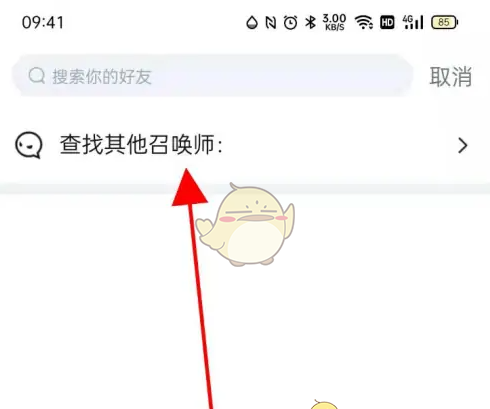The height and width of the screenshot is (409, 490).
Task: Tap the network speed KB/S indicator
Action: [334, 22]
